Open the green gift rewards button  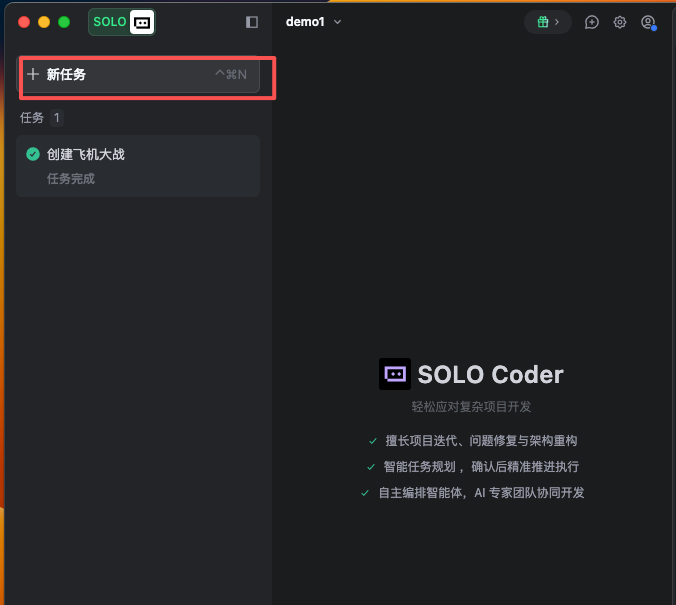click(548, 22)
